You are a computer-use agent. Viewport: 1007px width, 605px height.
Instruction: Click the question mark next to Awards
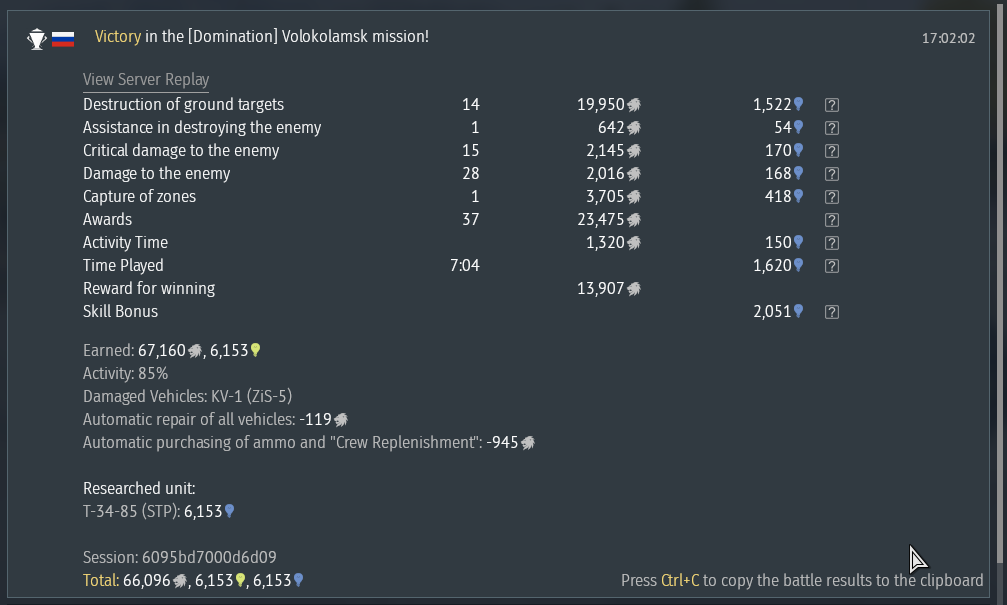(831, 220)
